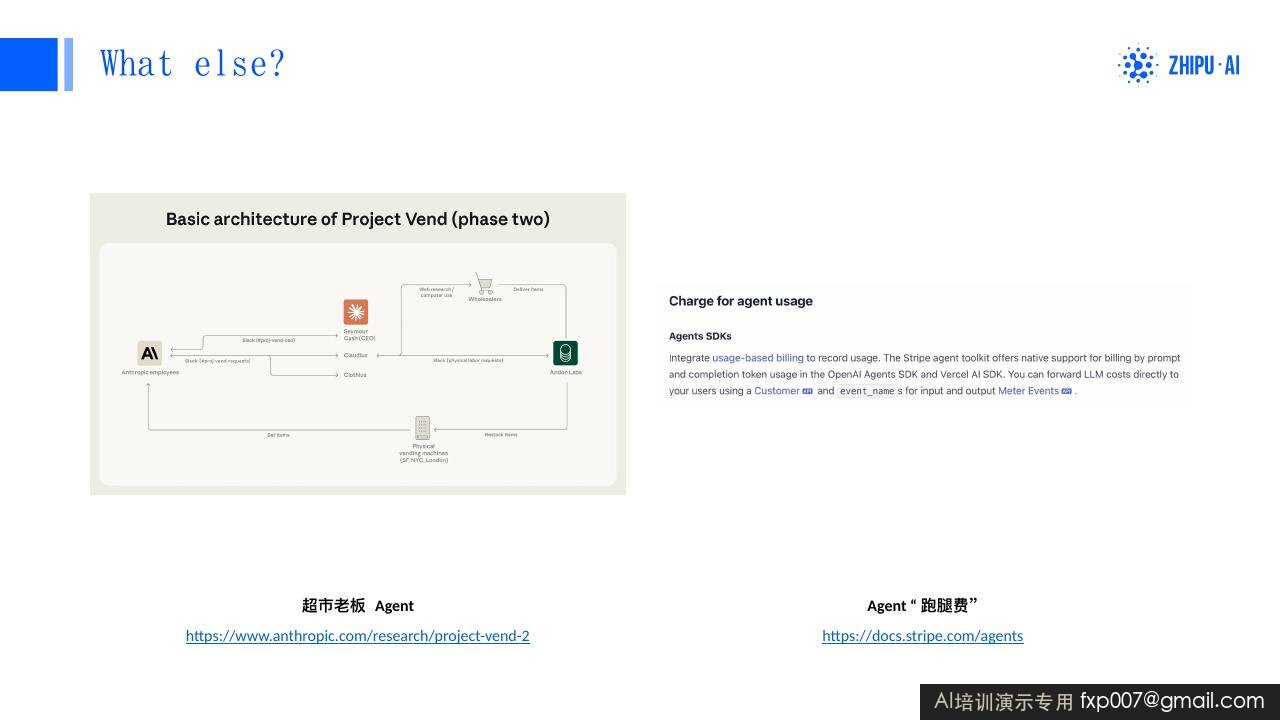
Task: Click the event_name code snippet
Action: 866,391
